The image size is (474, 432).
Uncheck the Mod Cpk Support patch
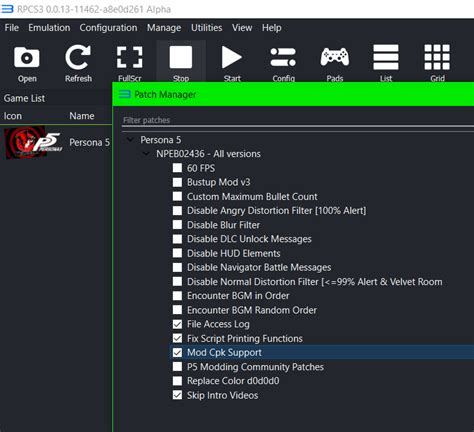pyautogui.click(x=177, y=352)
